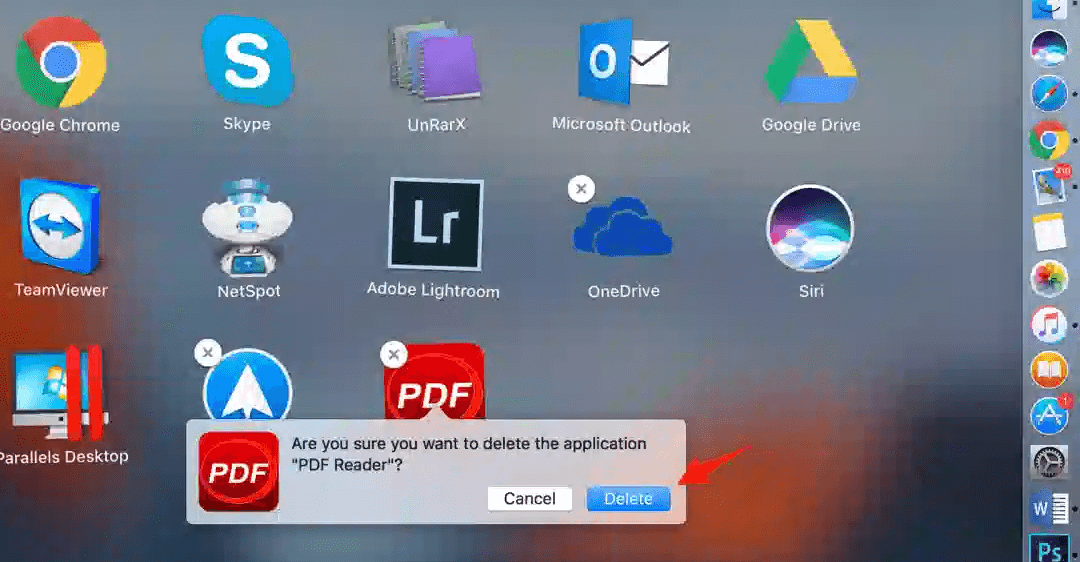Image resolution: width=1080 pixels, height=562 pixels.
Task: Open Siri from the Dock
Action: tap(1049, 48)
